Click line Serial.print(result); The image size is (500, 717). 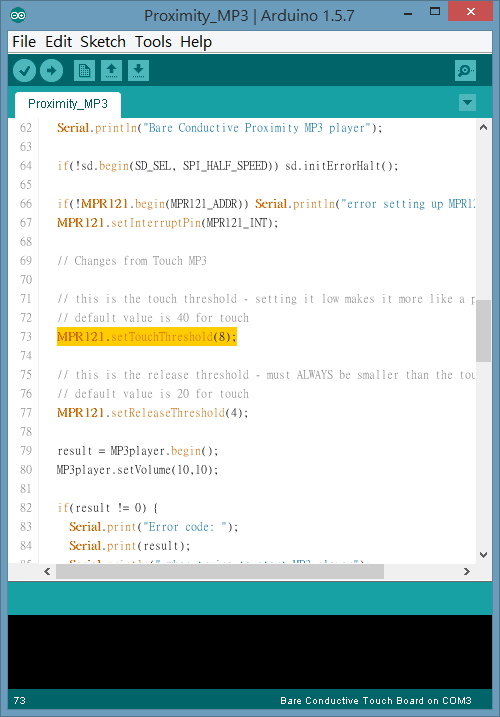(x=129, y=546)
